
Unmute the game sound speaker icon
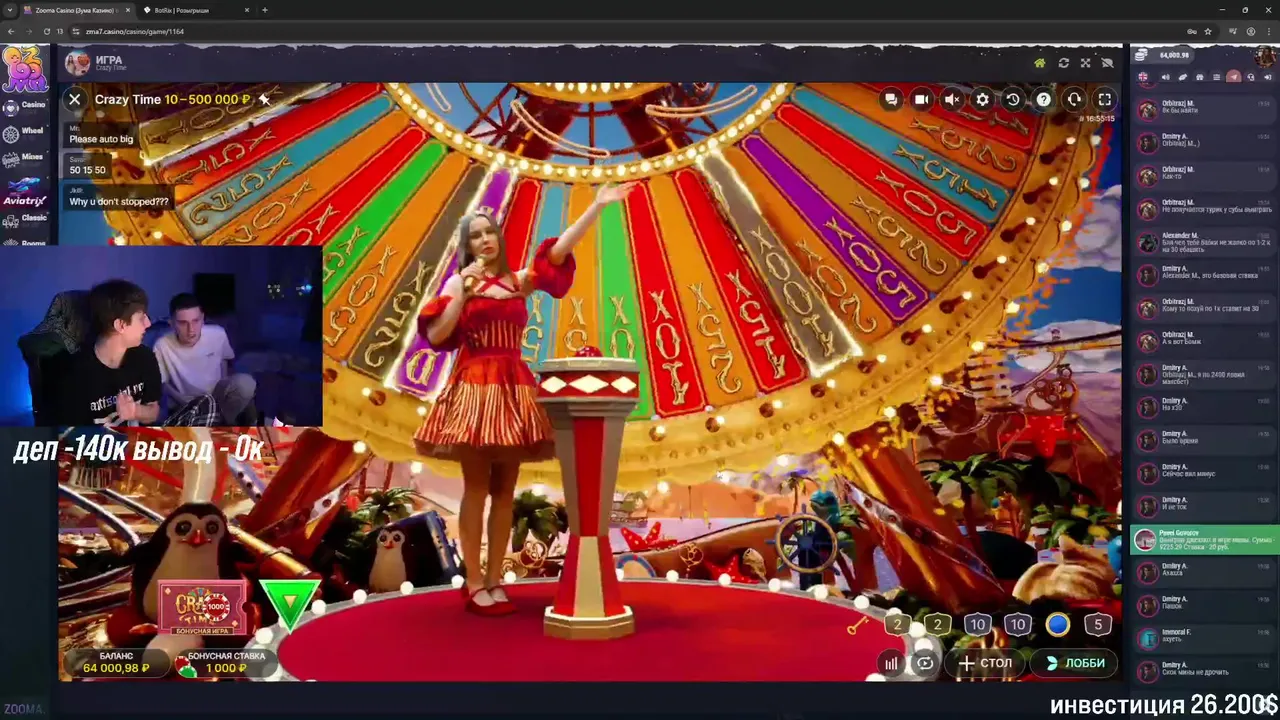pyautogui.click(x=952, y=99)
